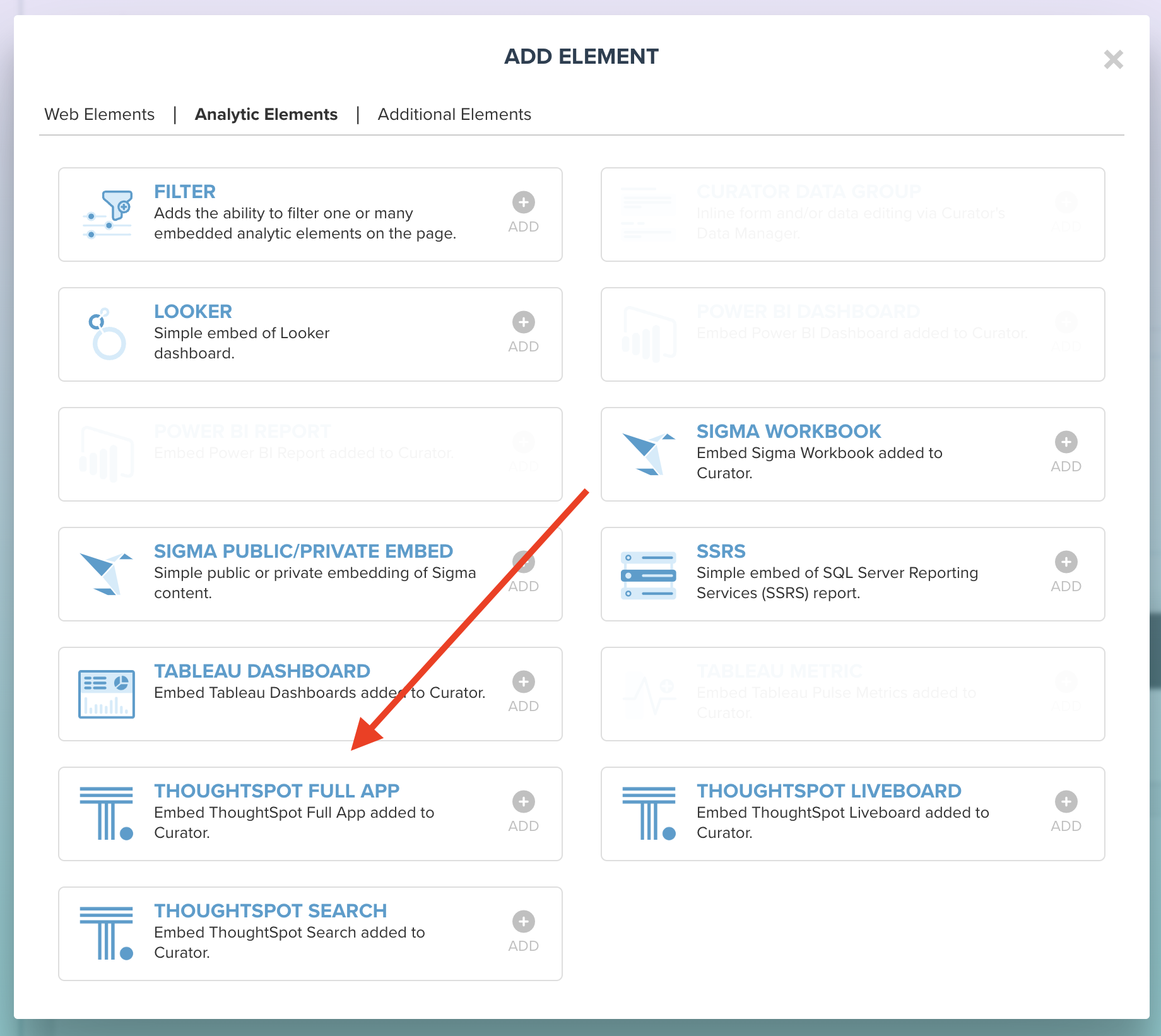Select the Analytic Elements tab
The height and width of the screenshot is (1036, 1161).
[x=266, y=114]
